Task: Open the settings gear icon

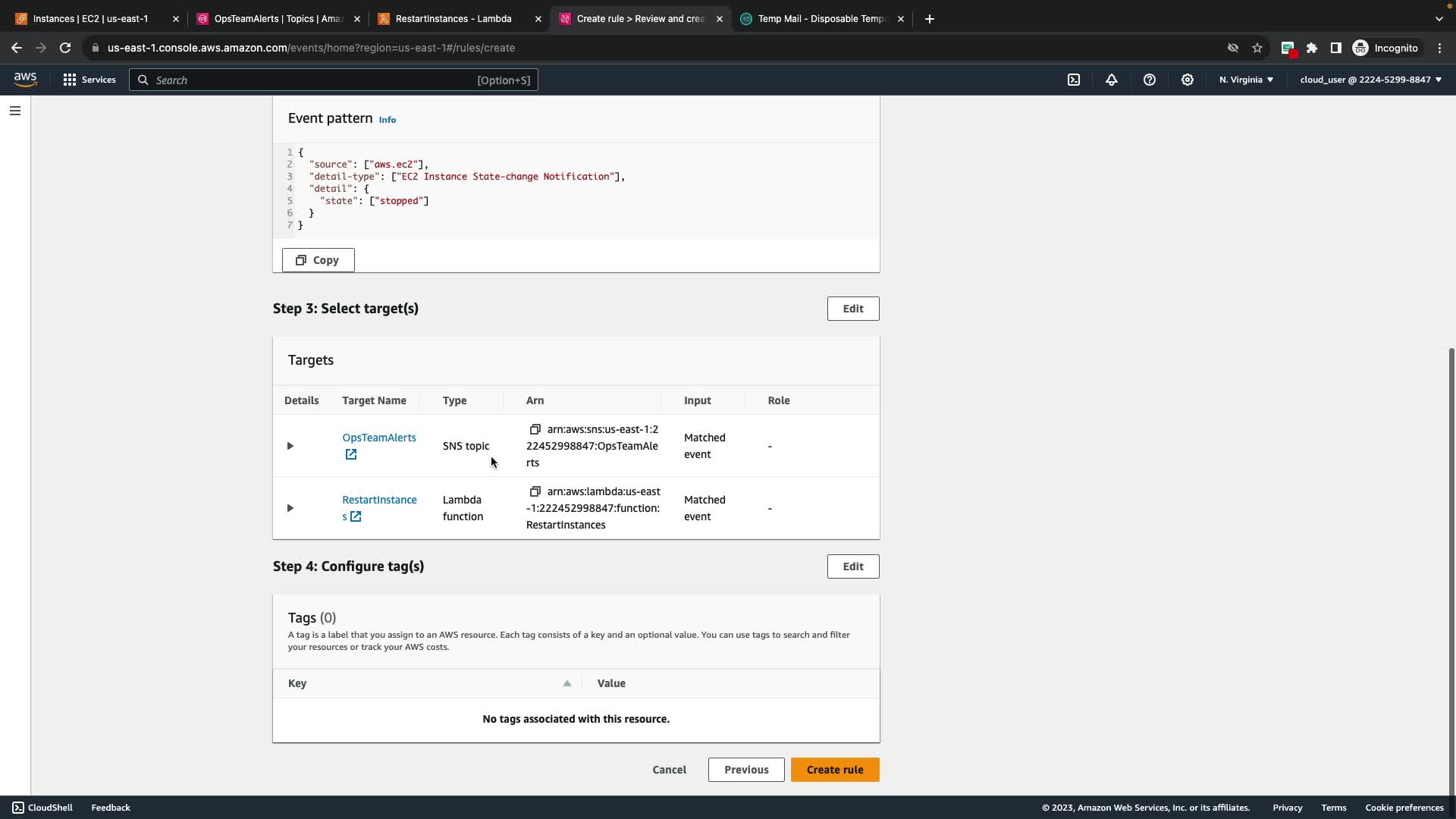Action: click(x=1188, y=80)
